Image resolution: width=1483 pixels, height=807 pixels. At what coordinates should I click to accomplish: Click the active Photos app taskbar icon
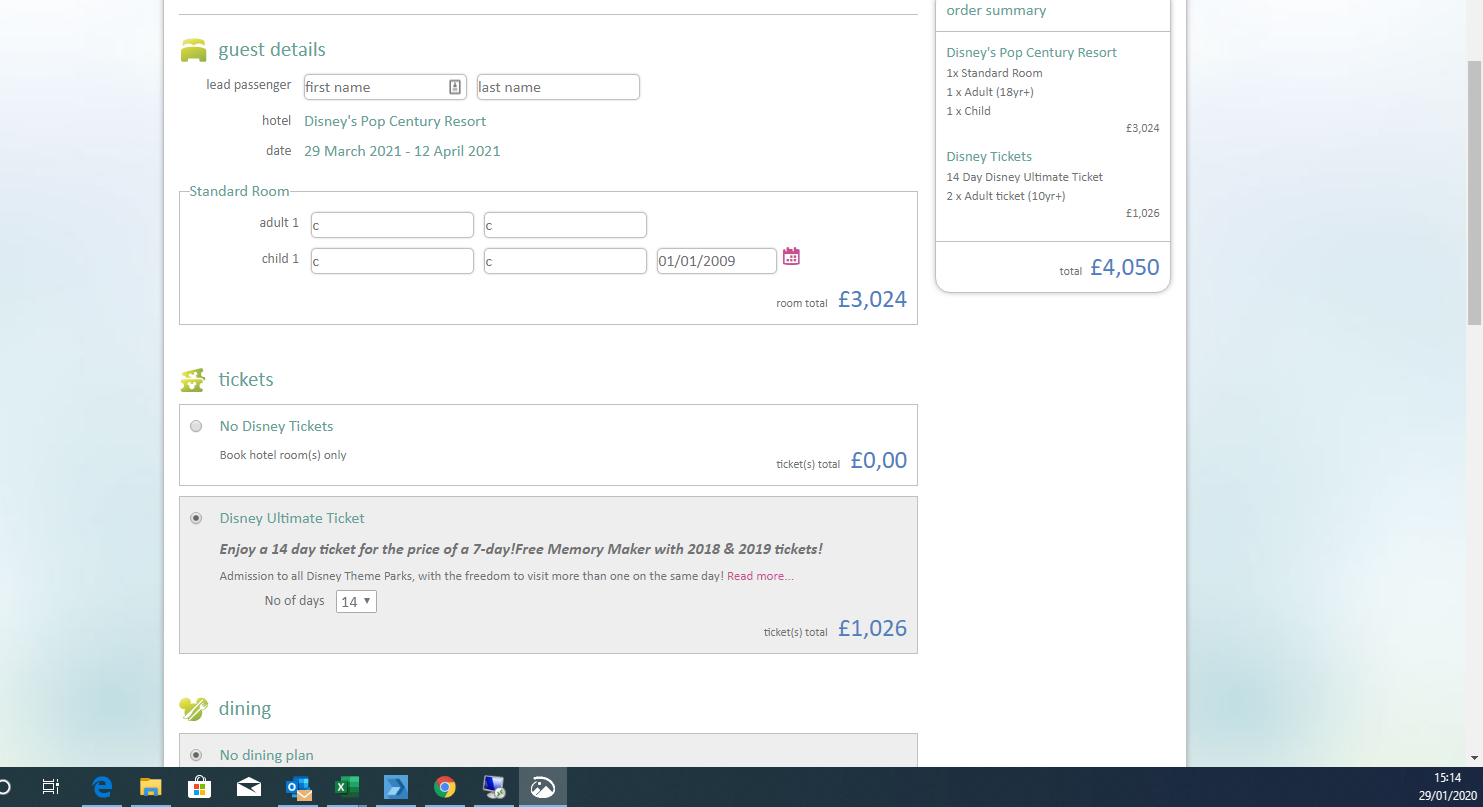[543, 787]
